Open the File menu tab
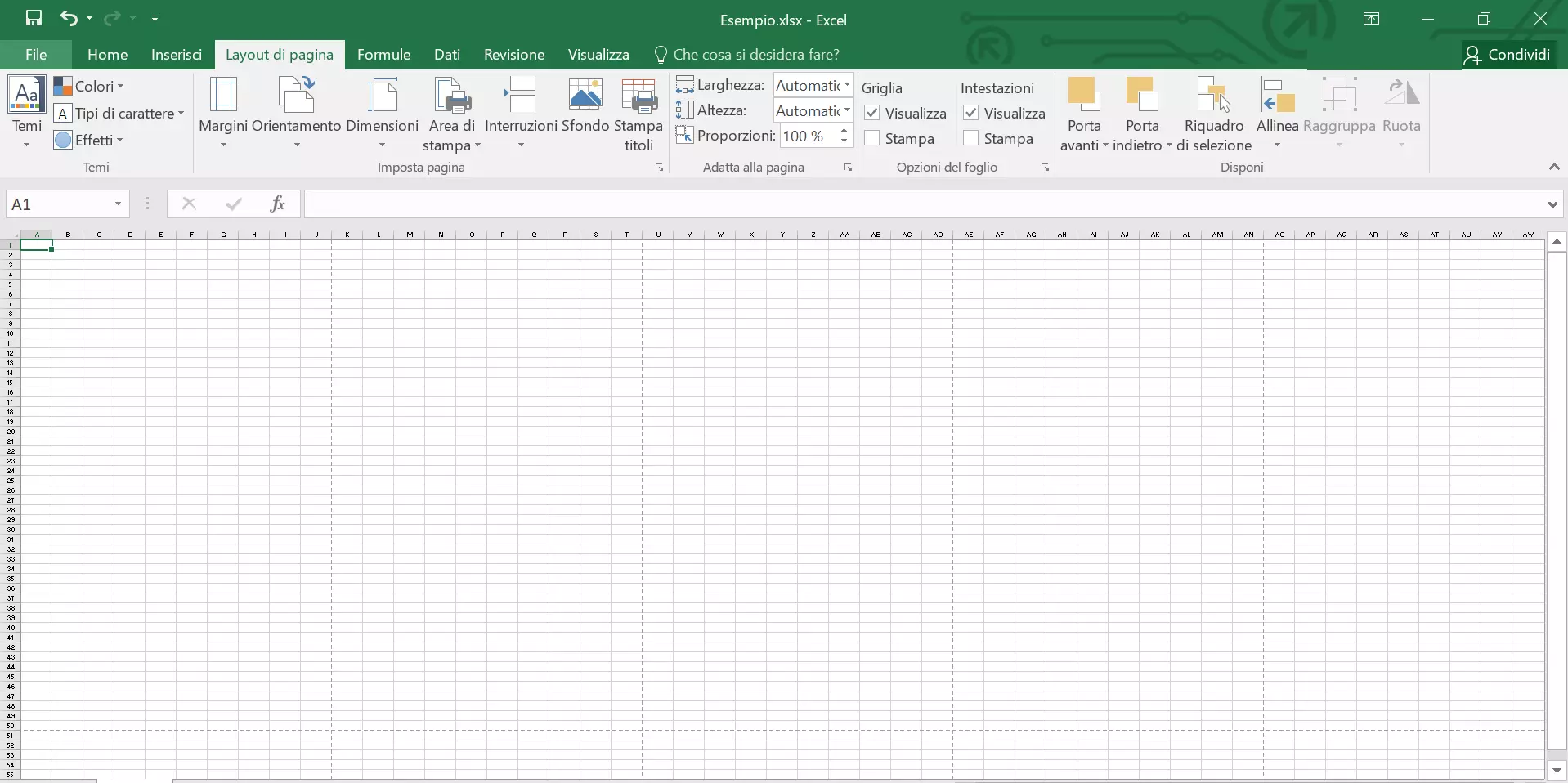Image resolution: width=1568 pixels, height=783 pixels. (x=36, y=55)
